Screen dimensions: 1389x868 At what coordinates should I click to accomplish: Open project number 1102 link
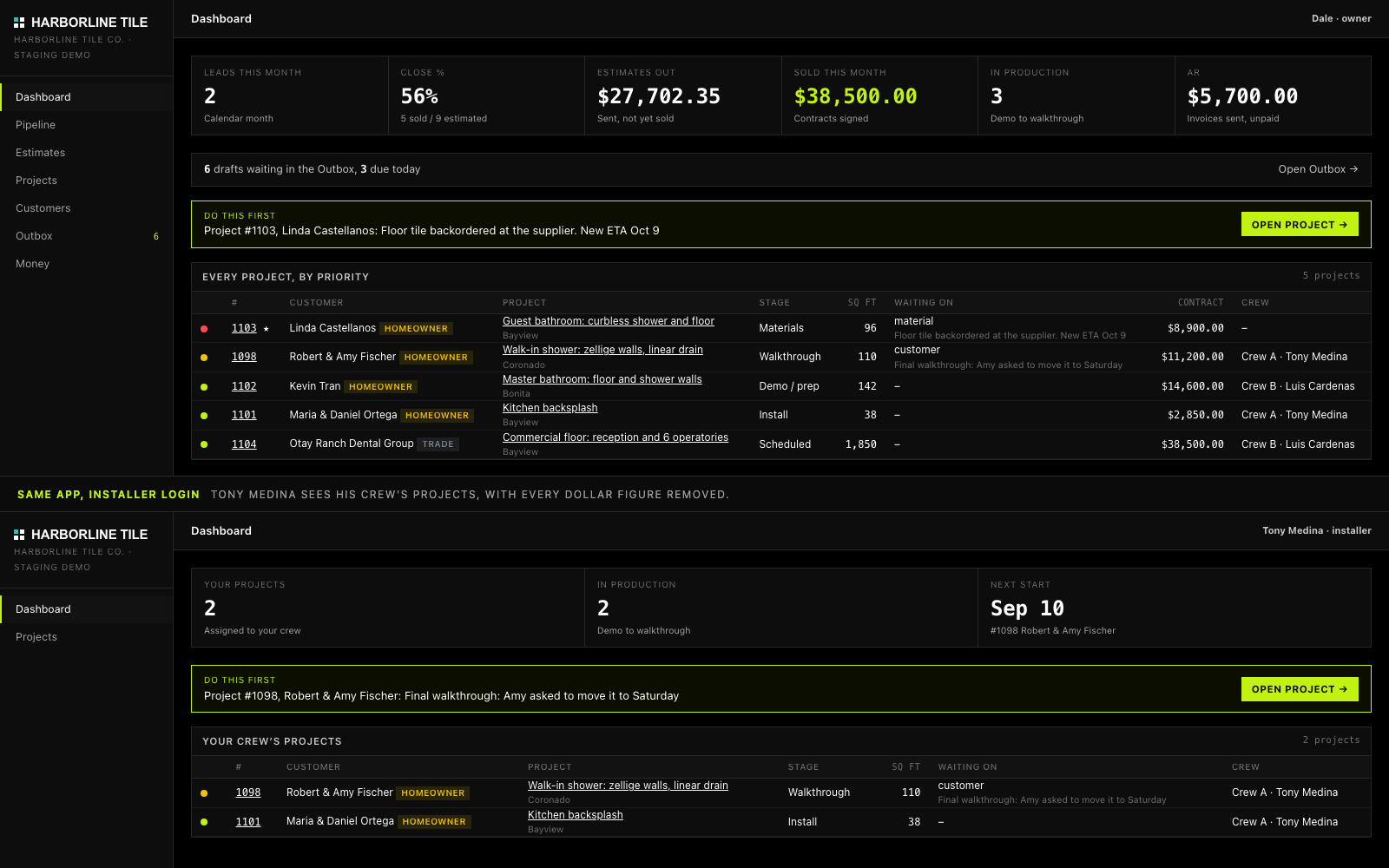click(244, 386)
